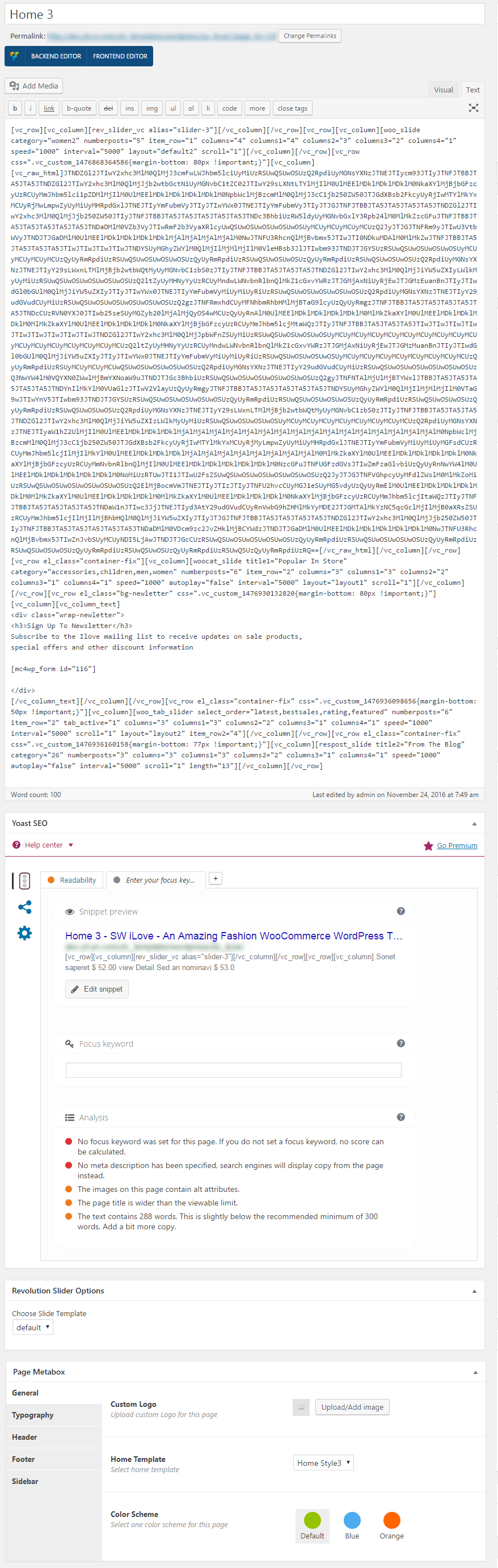The image size is (498, 1568).
Task: Insert unordered list with ul button
Action: coord(173,108)
